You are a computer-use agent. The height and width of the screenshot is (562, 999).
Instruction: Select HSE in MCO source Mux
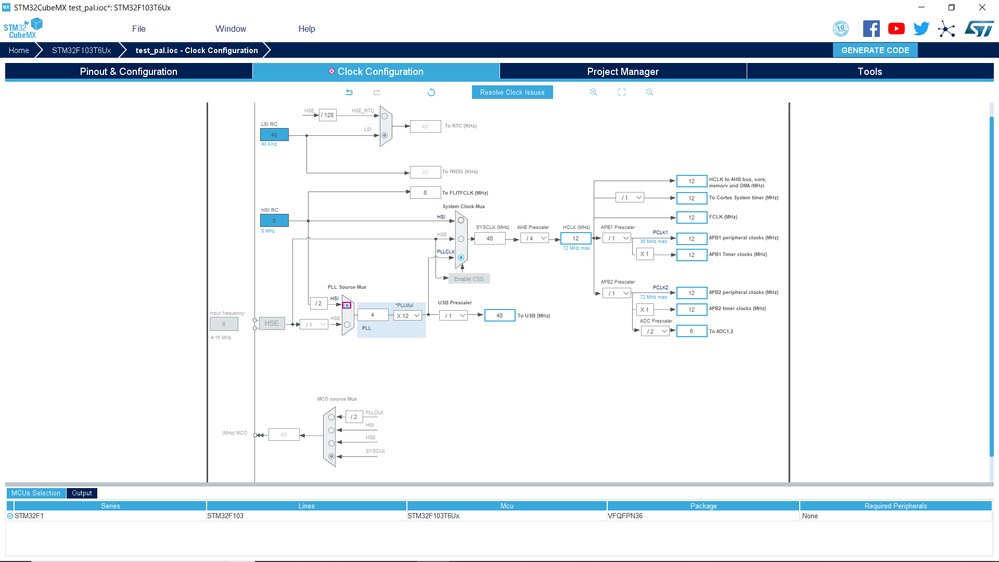coord(331,443)
